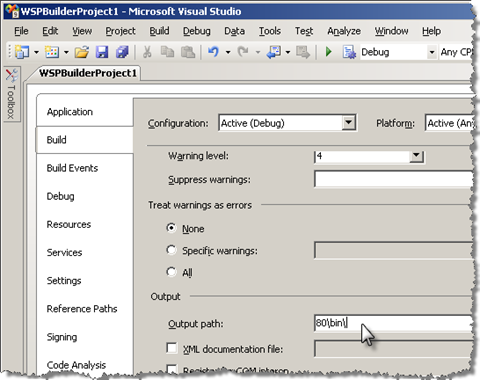Screen dimensions: 480x380
Task: Switch to the Signing tab
Action: coord(84,337)
